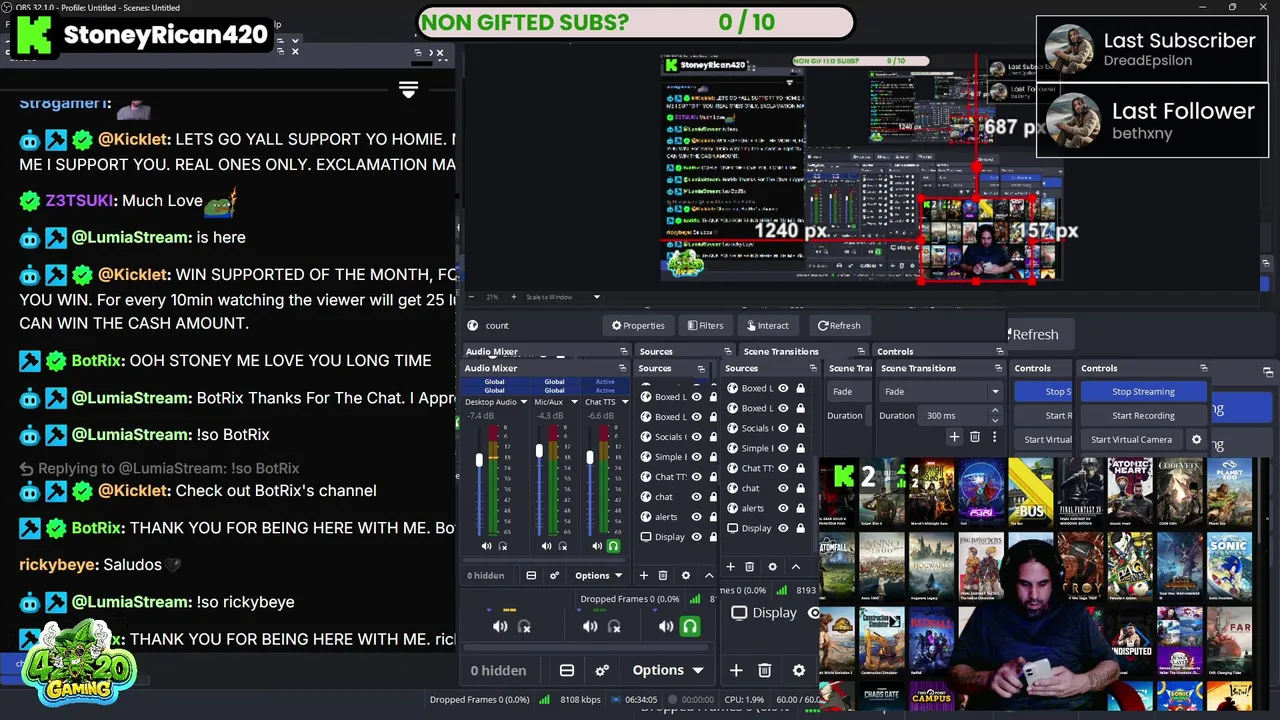
Task: Click Interact on the source toolbar
Action: [767, 325]
